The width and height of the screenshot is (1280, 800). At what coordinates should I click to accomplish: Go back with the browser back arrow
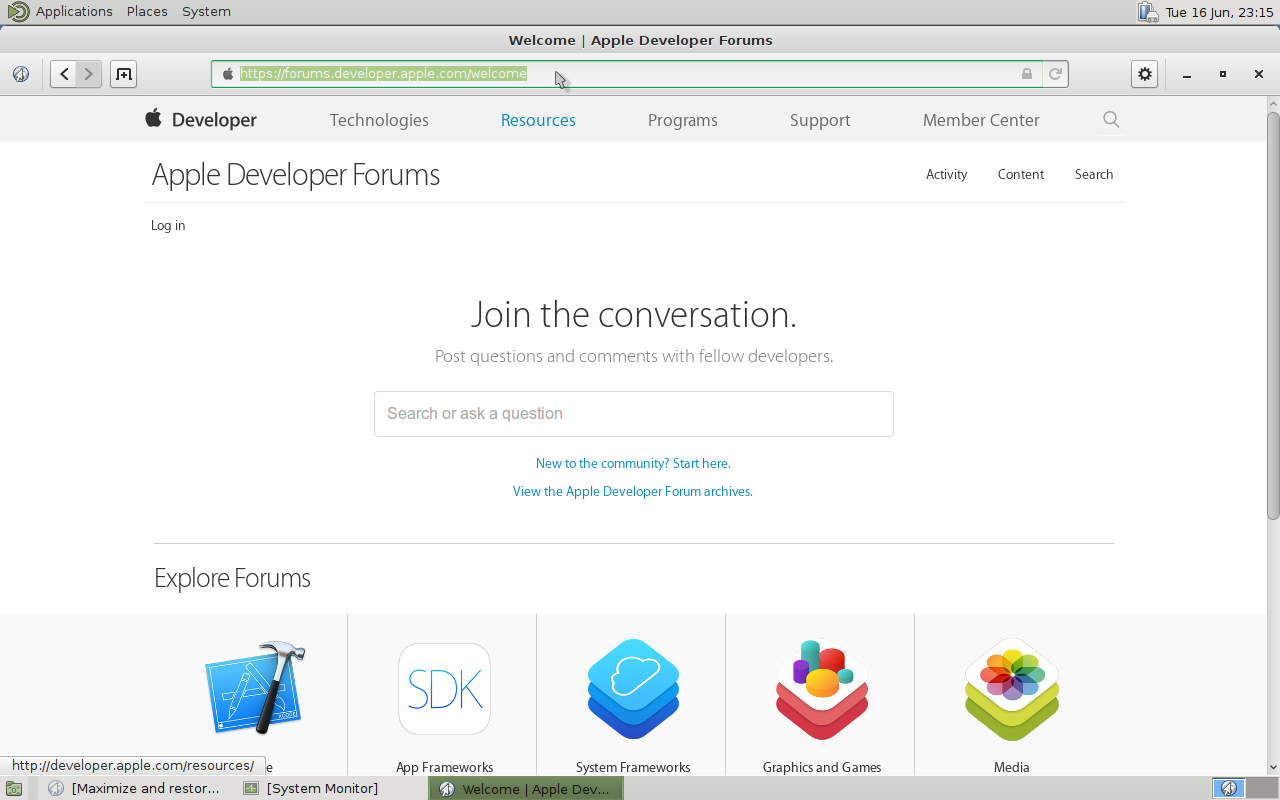click(63, 74)
